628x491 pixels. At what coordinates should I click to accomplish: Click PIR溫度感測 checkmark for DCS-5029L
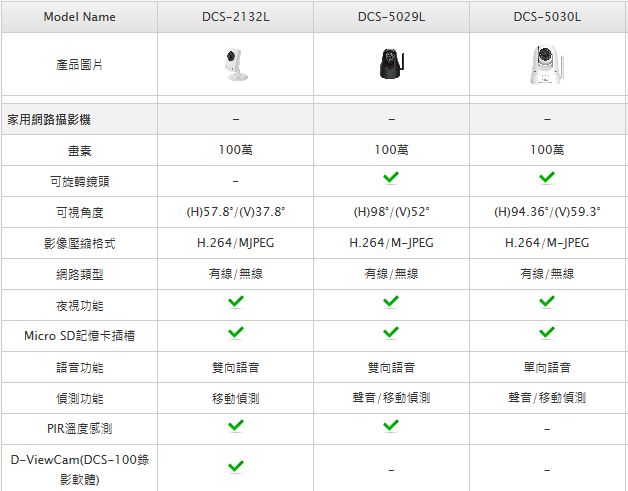tap(391, 425)
